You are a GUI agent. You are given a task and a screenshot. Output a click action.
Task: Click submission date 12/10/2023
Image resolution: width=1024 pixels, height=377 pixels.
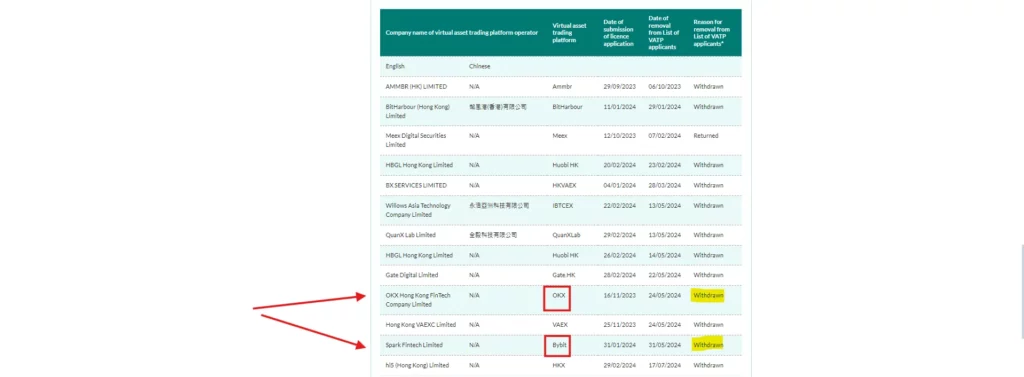point(619,135)
